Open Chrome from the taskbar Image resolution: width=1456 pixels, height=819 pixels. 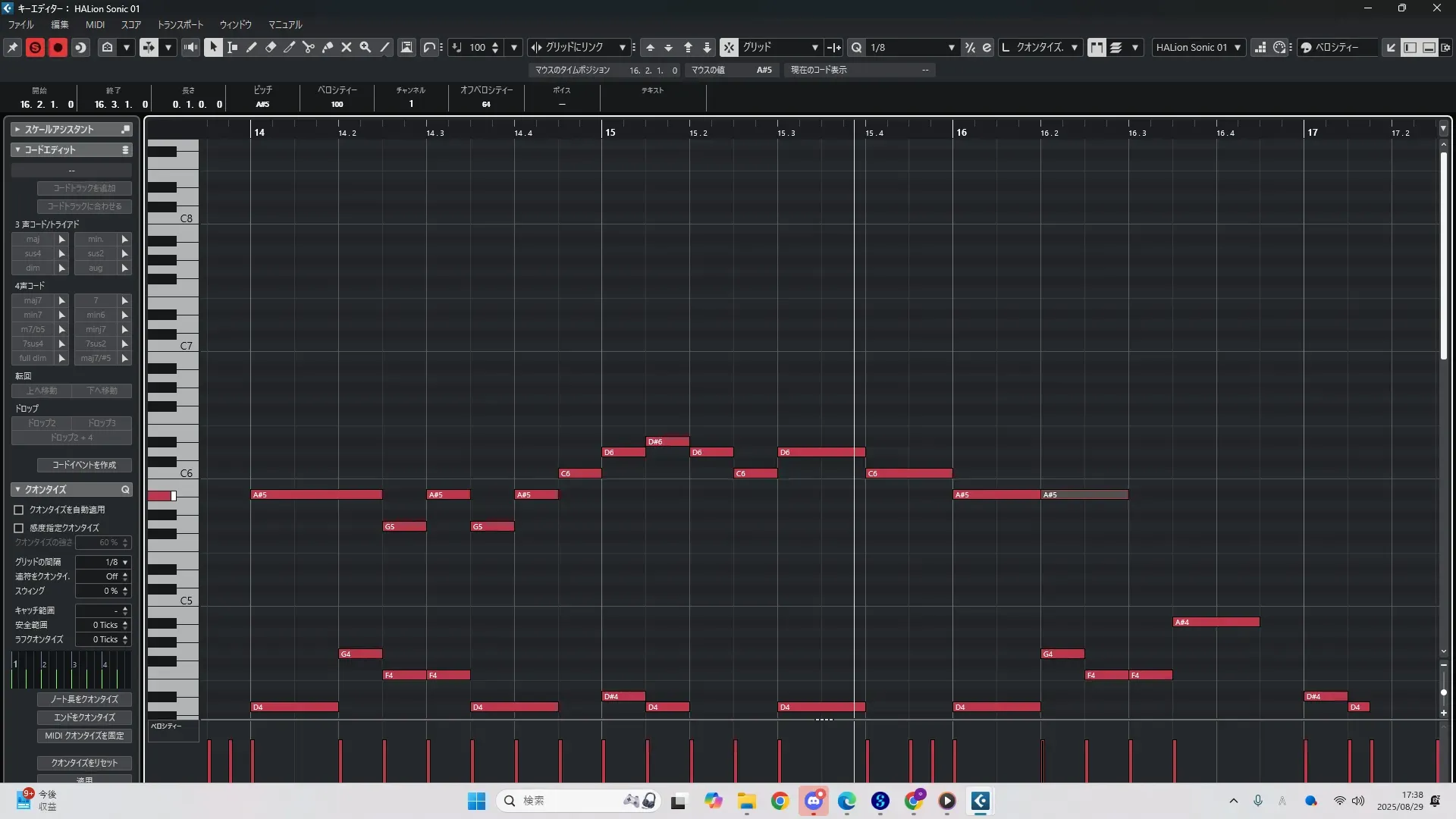780,801
